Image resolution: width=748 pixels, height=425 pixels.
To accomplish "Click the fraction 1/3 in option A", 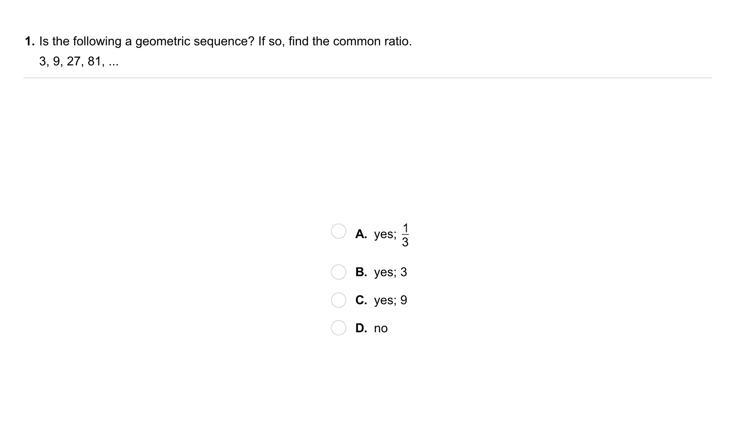I will click(405, 233).
